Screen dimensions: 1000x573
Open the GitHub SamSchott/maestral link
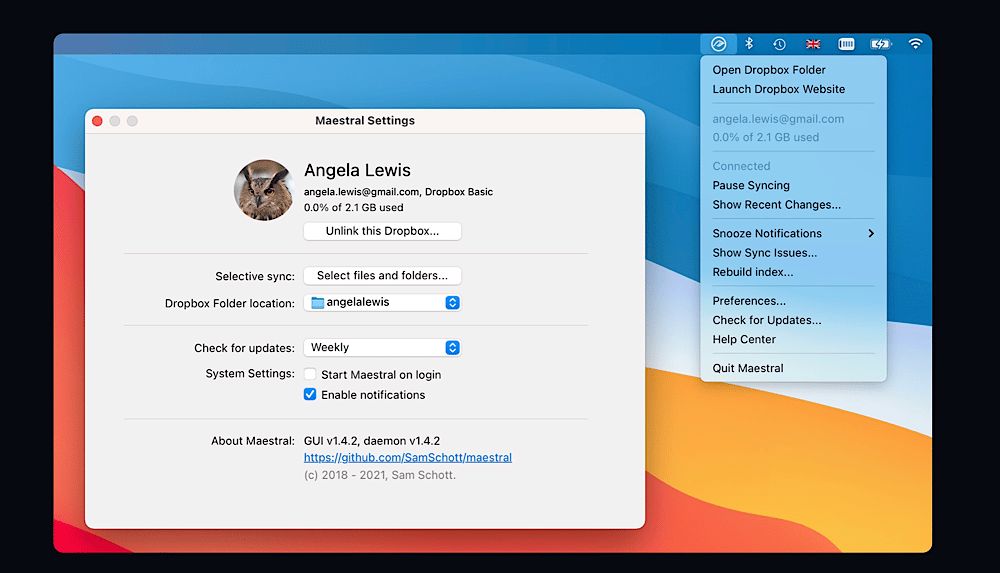[408, 458]
